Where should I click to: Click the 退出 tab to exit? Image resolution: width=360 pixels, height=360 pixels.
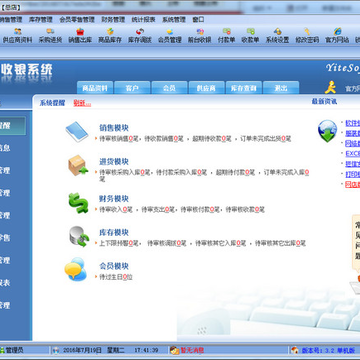tap(281, 88)
